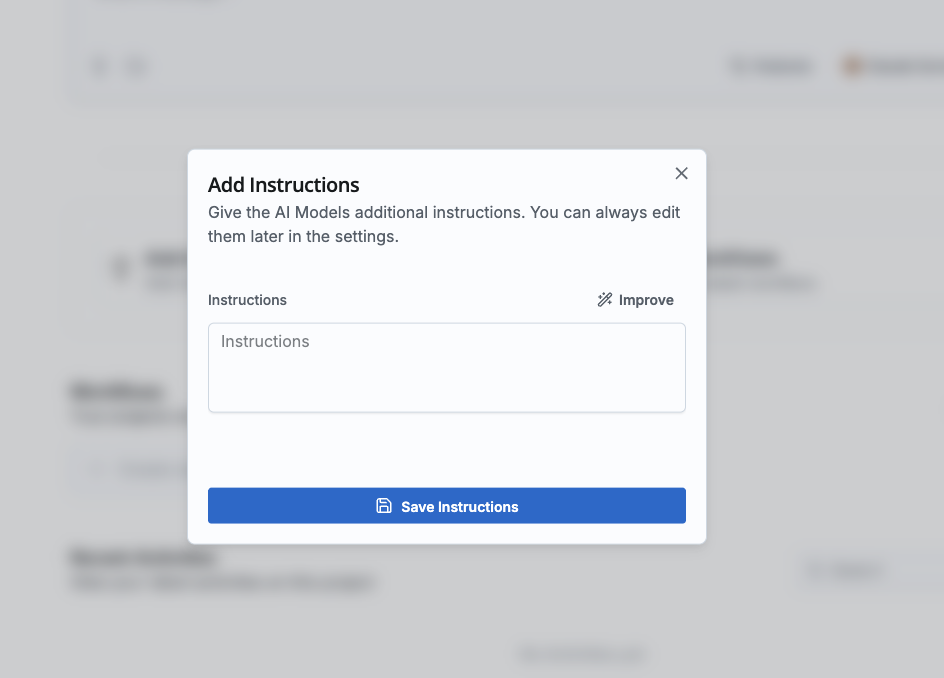The width and height of the screenshot is (944, 678).
Task: Click the Save Instructions label text
Action: [x=460, y=507]
